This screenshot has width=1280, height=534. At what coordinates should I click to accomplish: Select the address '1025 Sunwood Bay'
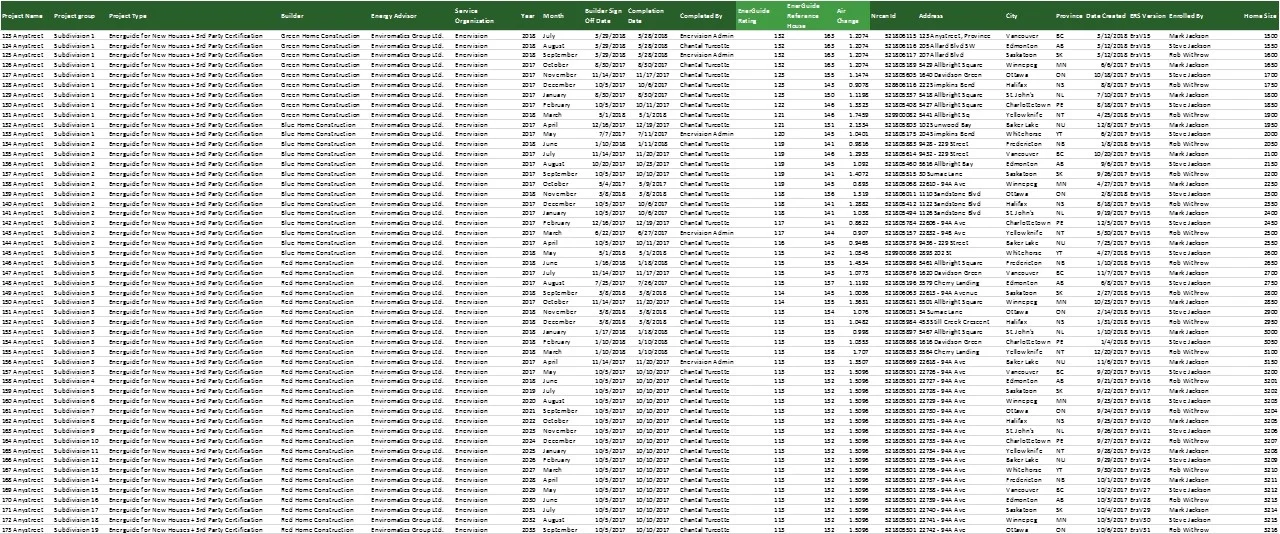(946, 124)
